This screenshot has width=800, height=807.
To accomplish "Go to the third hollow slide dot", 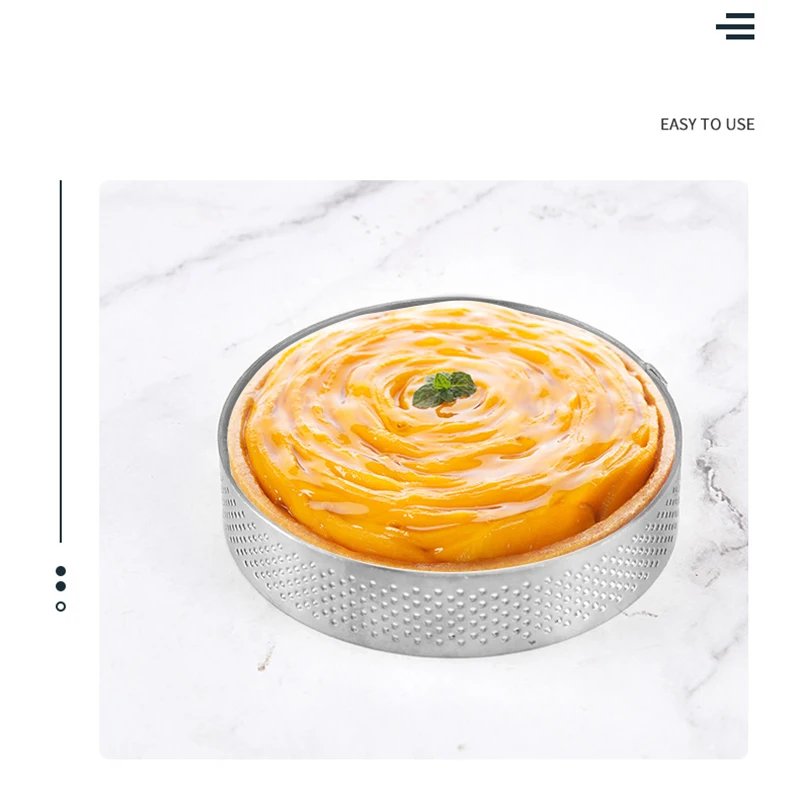I will 61,606.
